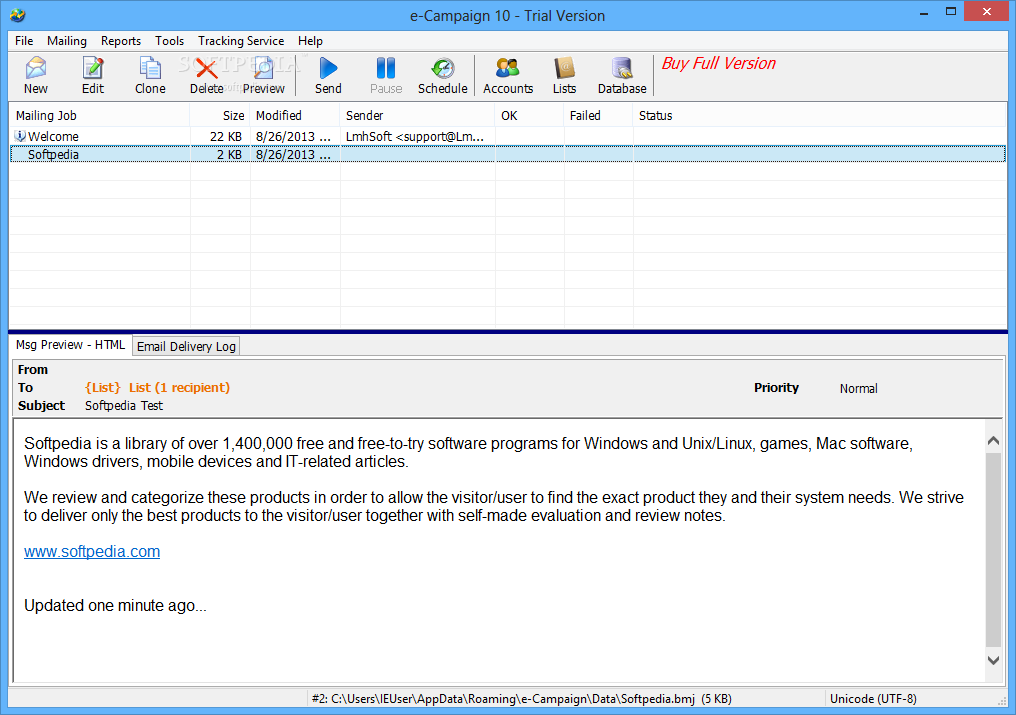
Task: Click the preview scroll up arrow
Action: [993, 440]
